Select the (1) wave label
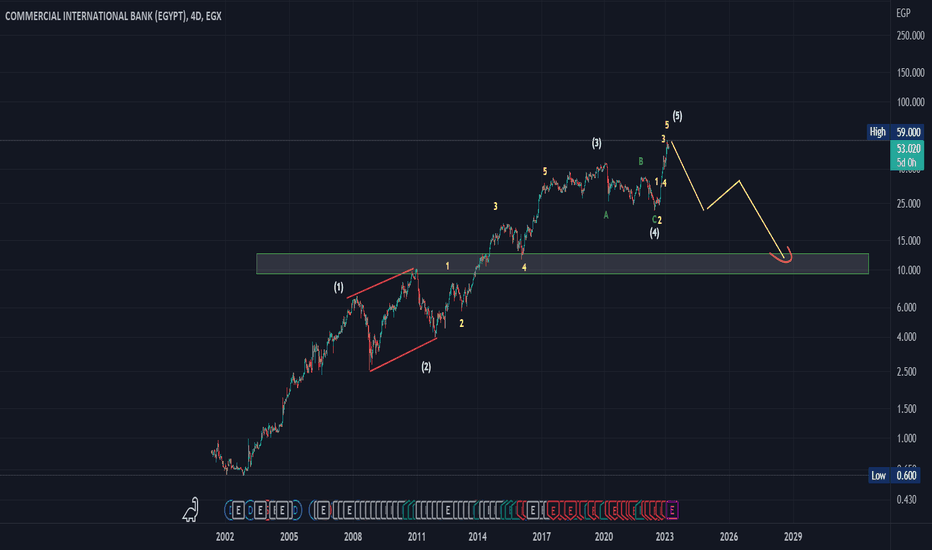 (x=338, y=288)
